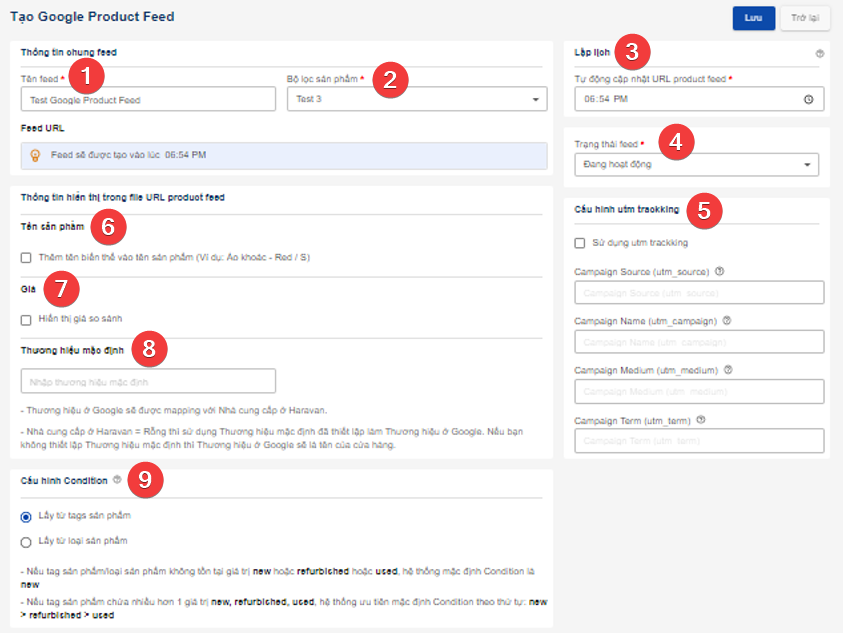Enable Sử dụng utm trackking checkbox
The image size is (843, 633).
point(580,242)
